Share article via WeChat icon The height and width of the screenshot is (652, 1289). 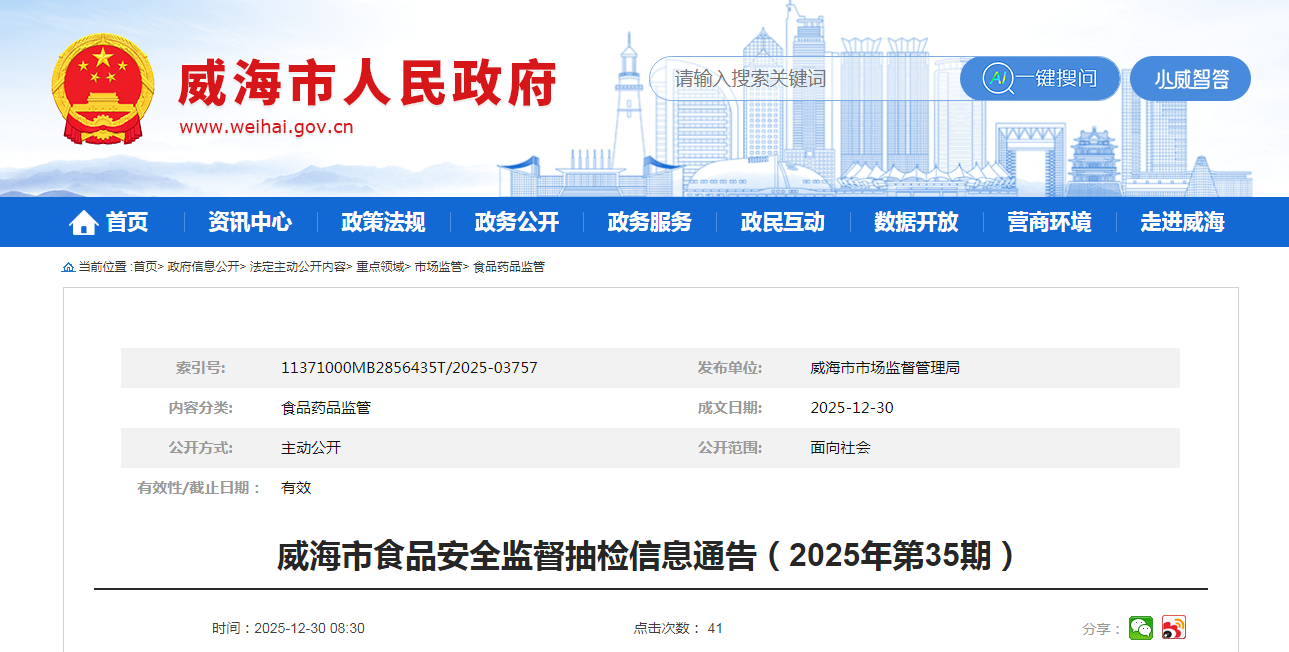pos(1140,628)
